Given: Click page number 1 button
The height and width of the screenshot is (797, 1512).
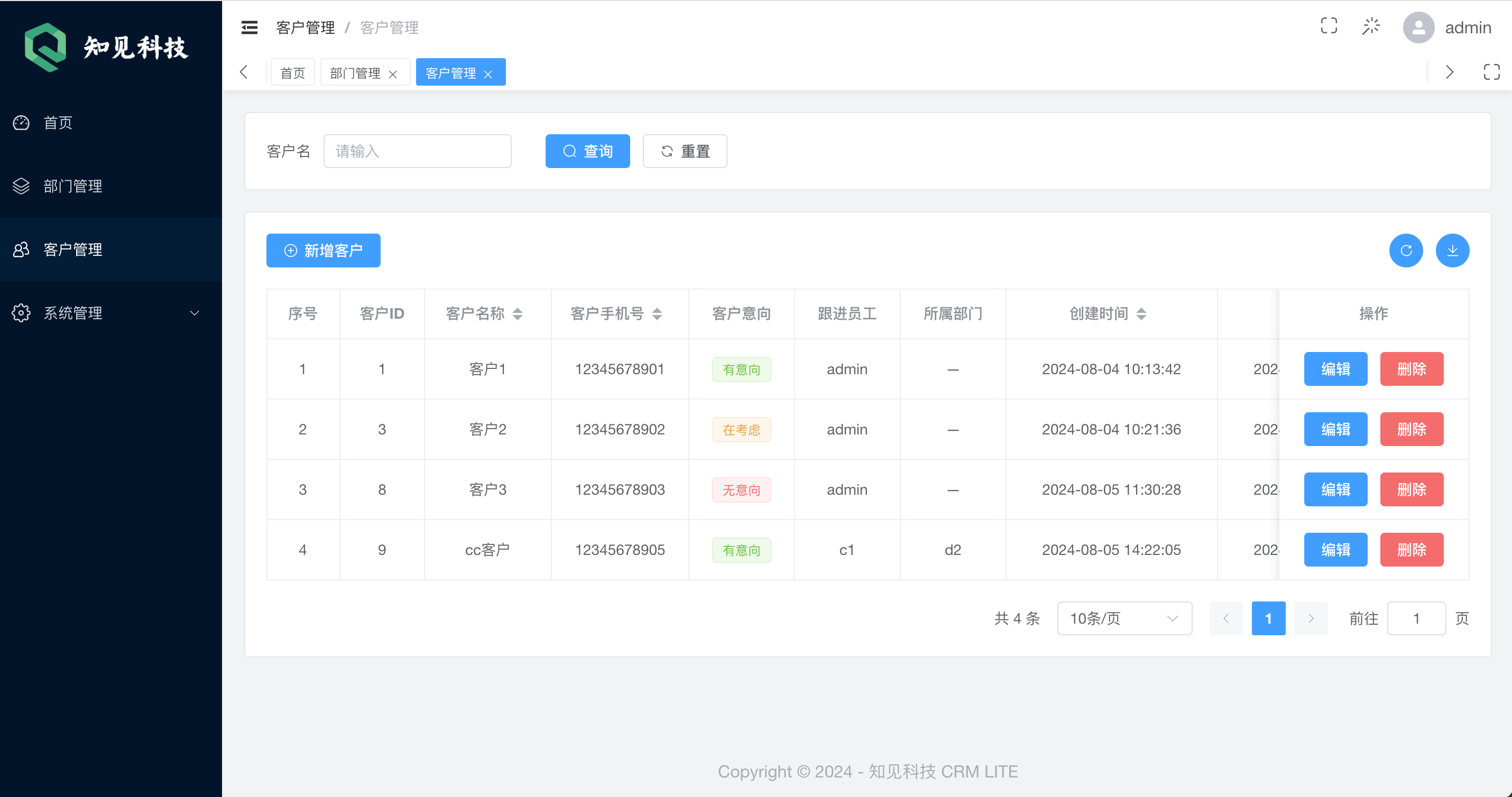Looking at the screenshot, I should [1268, 618].
